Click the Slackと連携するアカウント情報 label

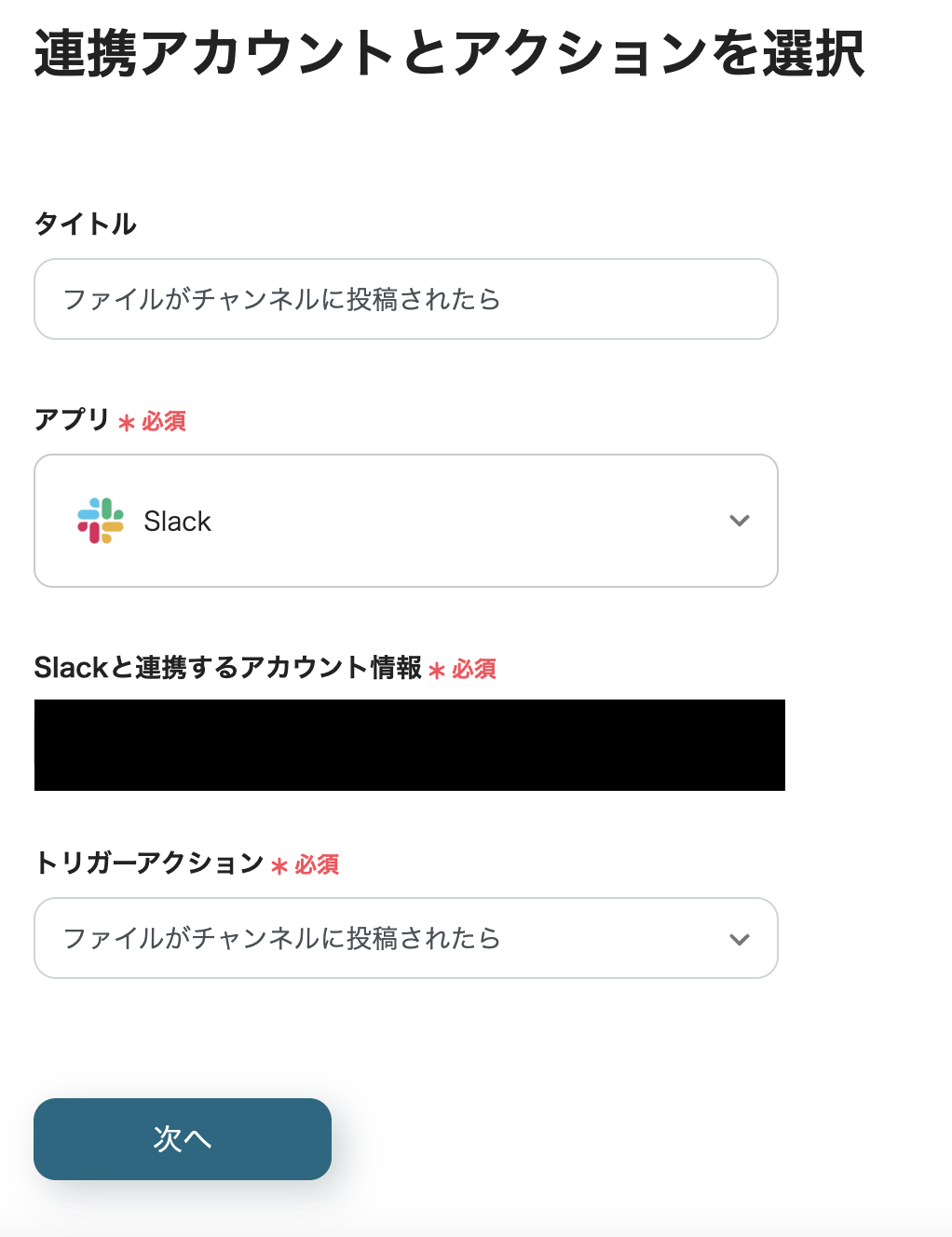pos(228,668)
